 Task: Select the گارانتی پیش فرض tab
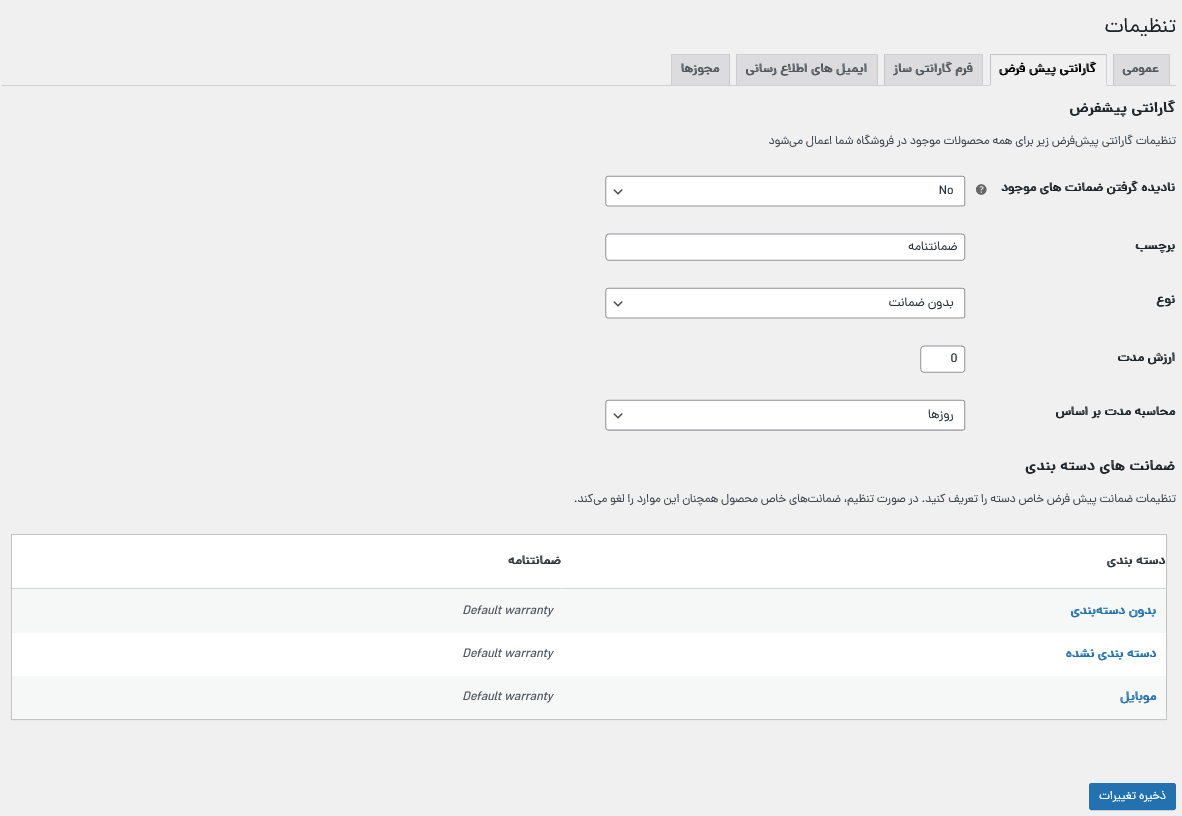(x=1048, y=69)
